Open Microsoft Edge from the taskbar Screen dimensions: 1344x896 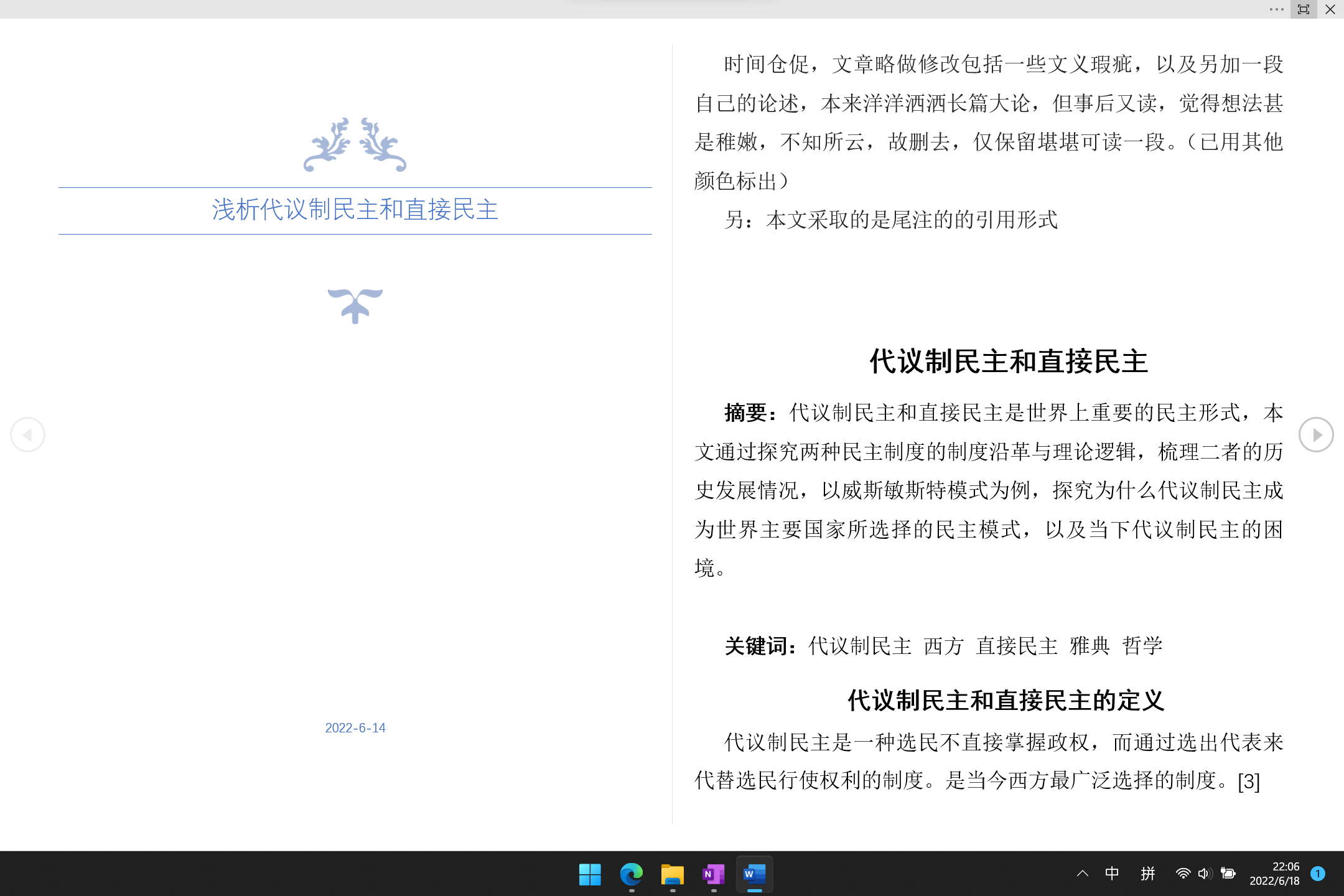coord(631,874)
